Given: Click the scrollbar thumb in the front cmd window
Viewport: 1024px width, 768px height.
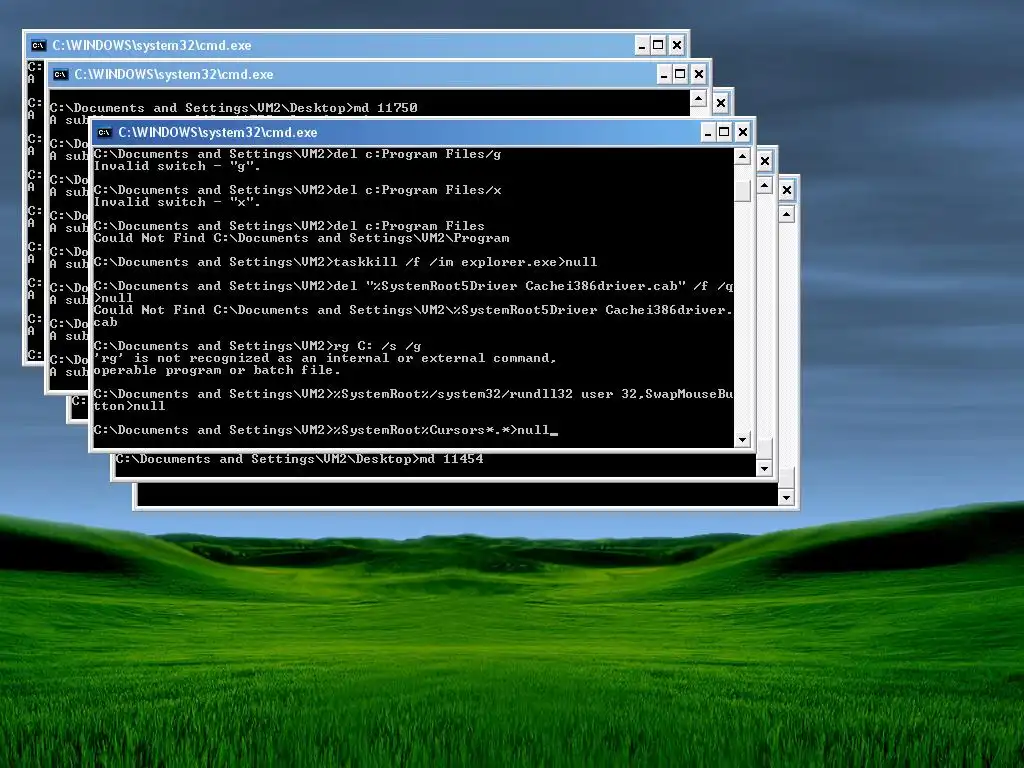Looking at the screenshot, I should click(x=742, y=190).
